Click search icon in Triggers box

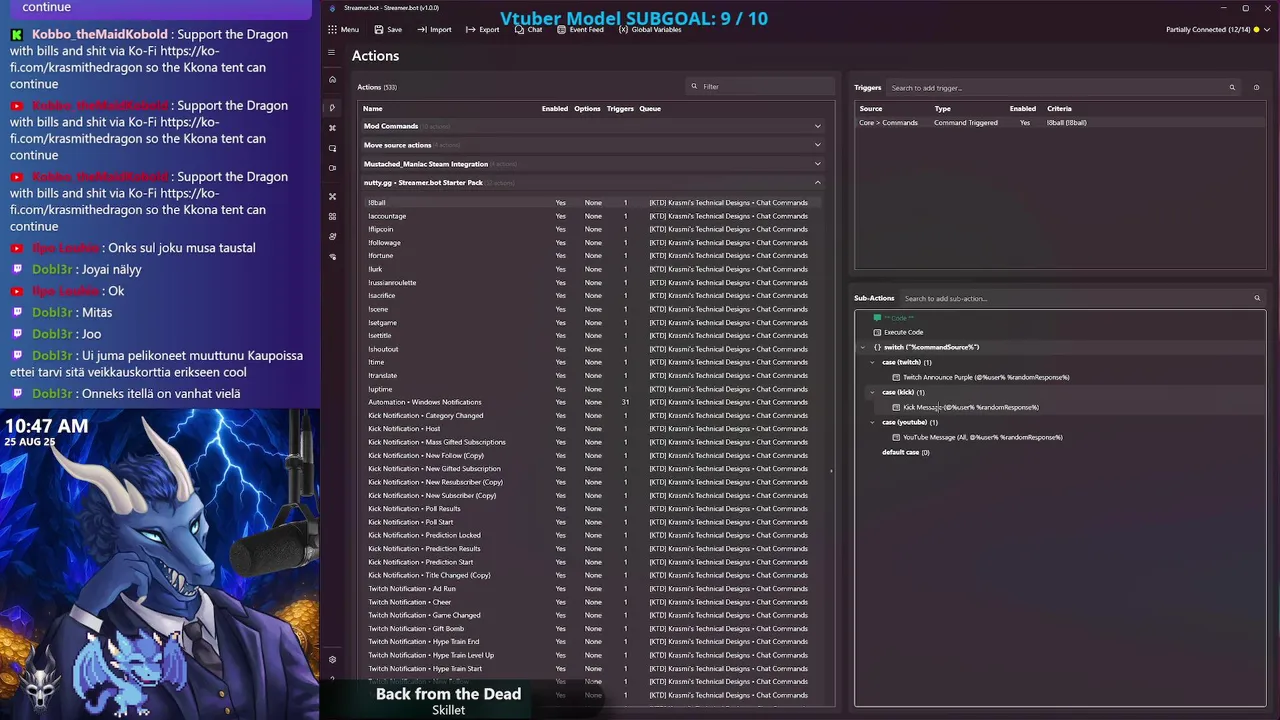[x=1232, y=88]
